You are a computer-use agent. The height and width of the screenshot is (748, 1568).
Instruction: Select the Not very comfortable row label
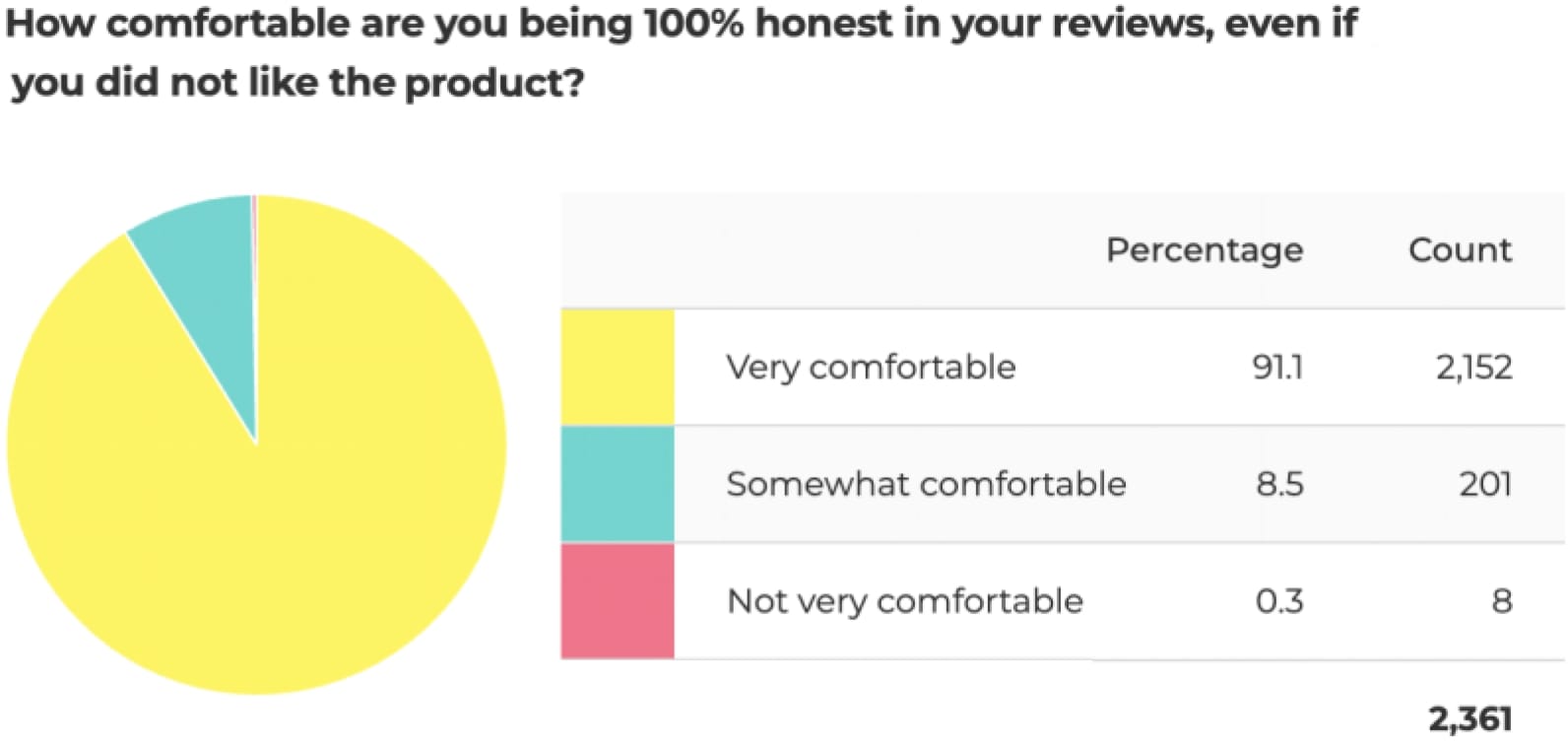click(x=904, y=601)
